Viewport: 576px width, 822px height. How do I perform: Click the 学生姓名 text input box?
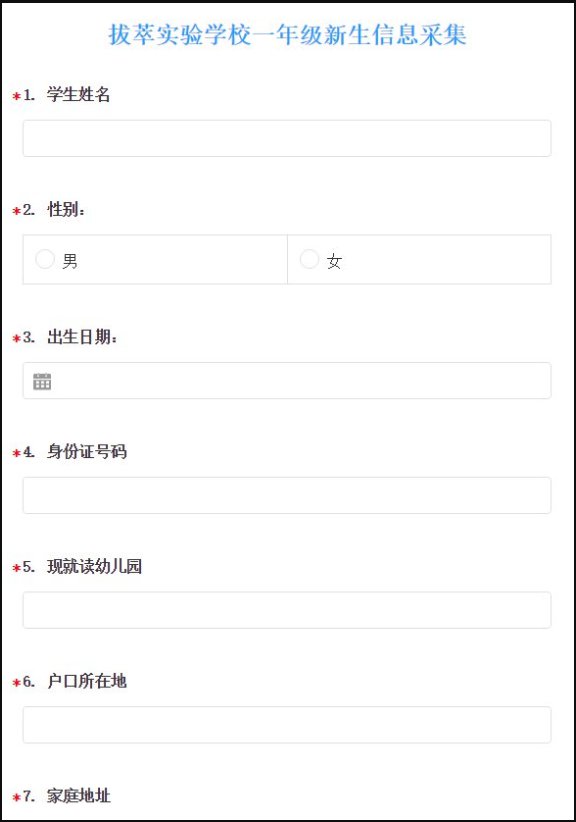[x=287, y=138]
